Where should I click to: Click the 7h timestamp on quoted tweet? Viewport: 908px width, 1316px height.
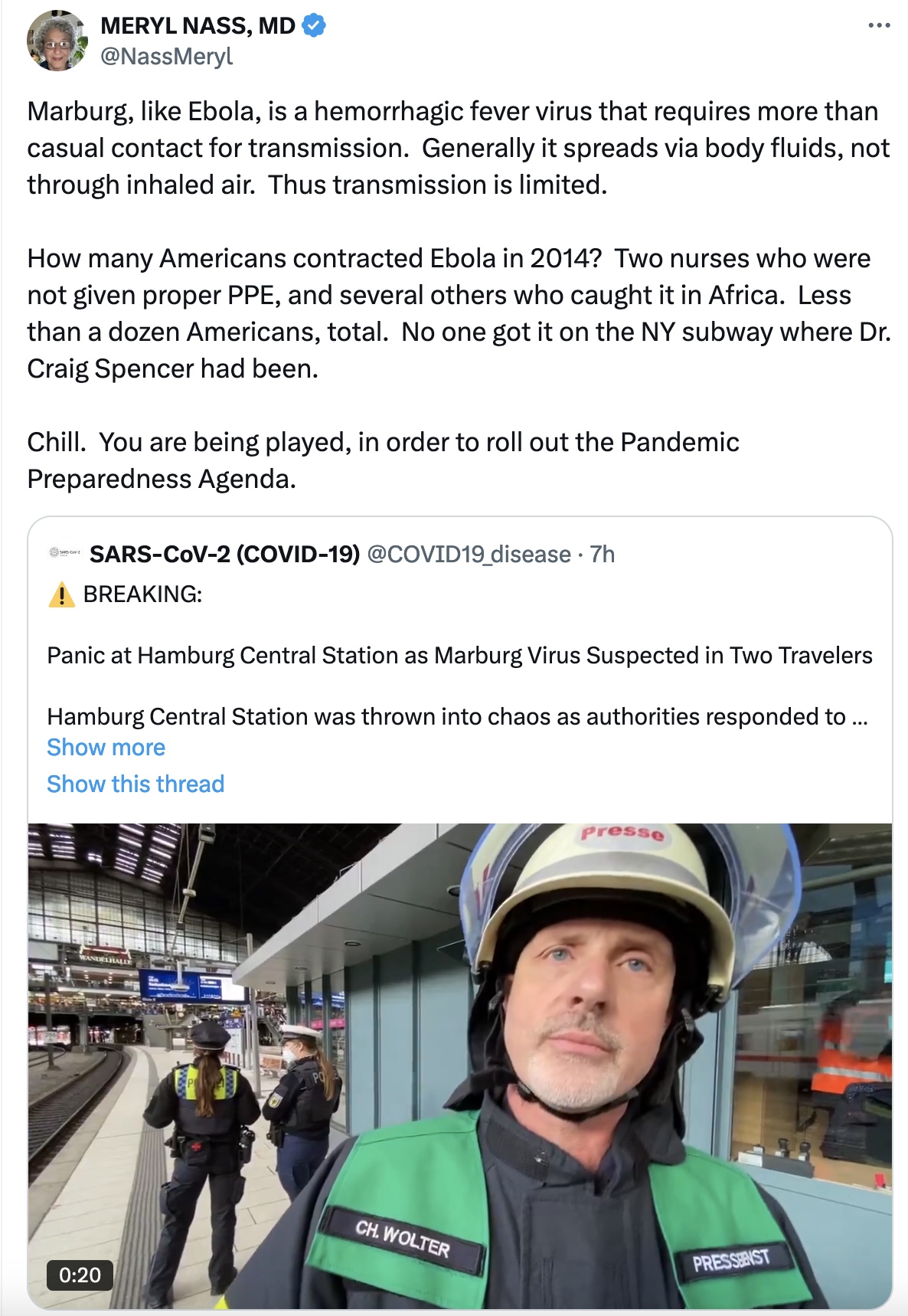point(603,554)
